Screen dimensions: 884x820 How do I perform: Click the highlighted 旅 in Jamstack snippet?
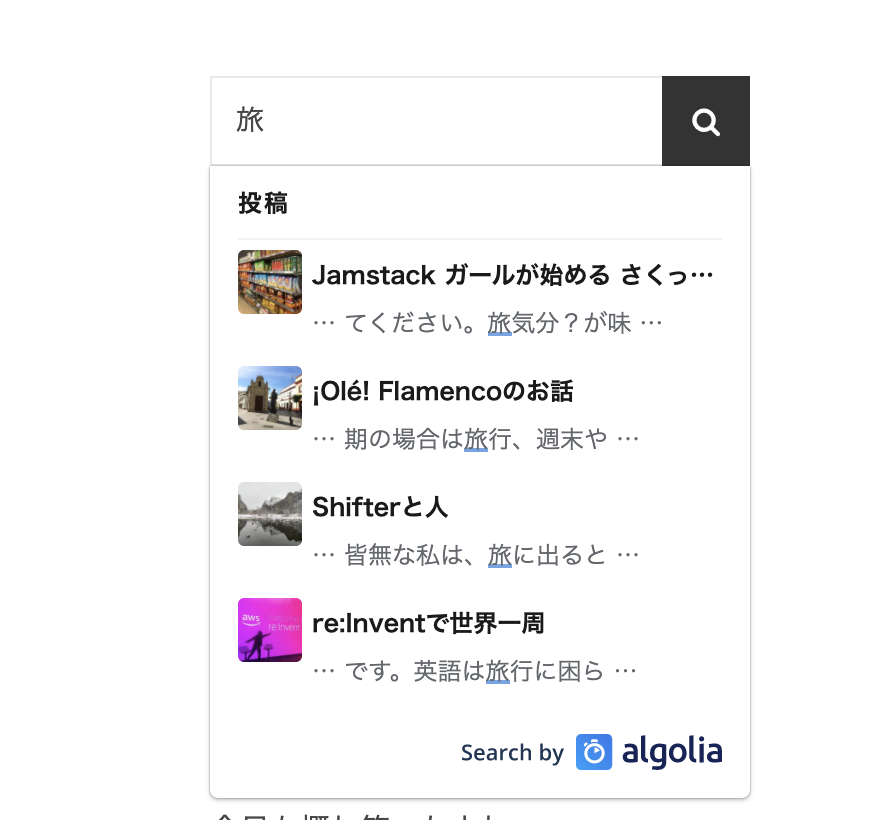500,324
